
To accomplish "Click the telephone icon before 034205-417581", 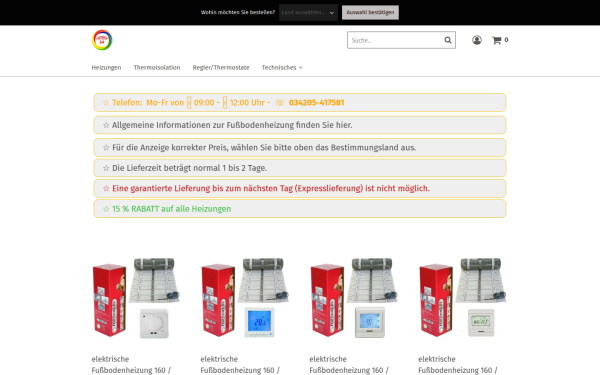I will pyautogui.click(x=280, y=103).
